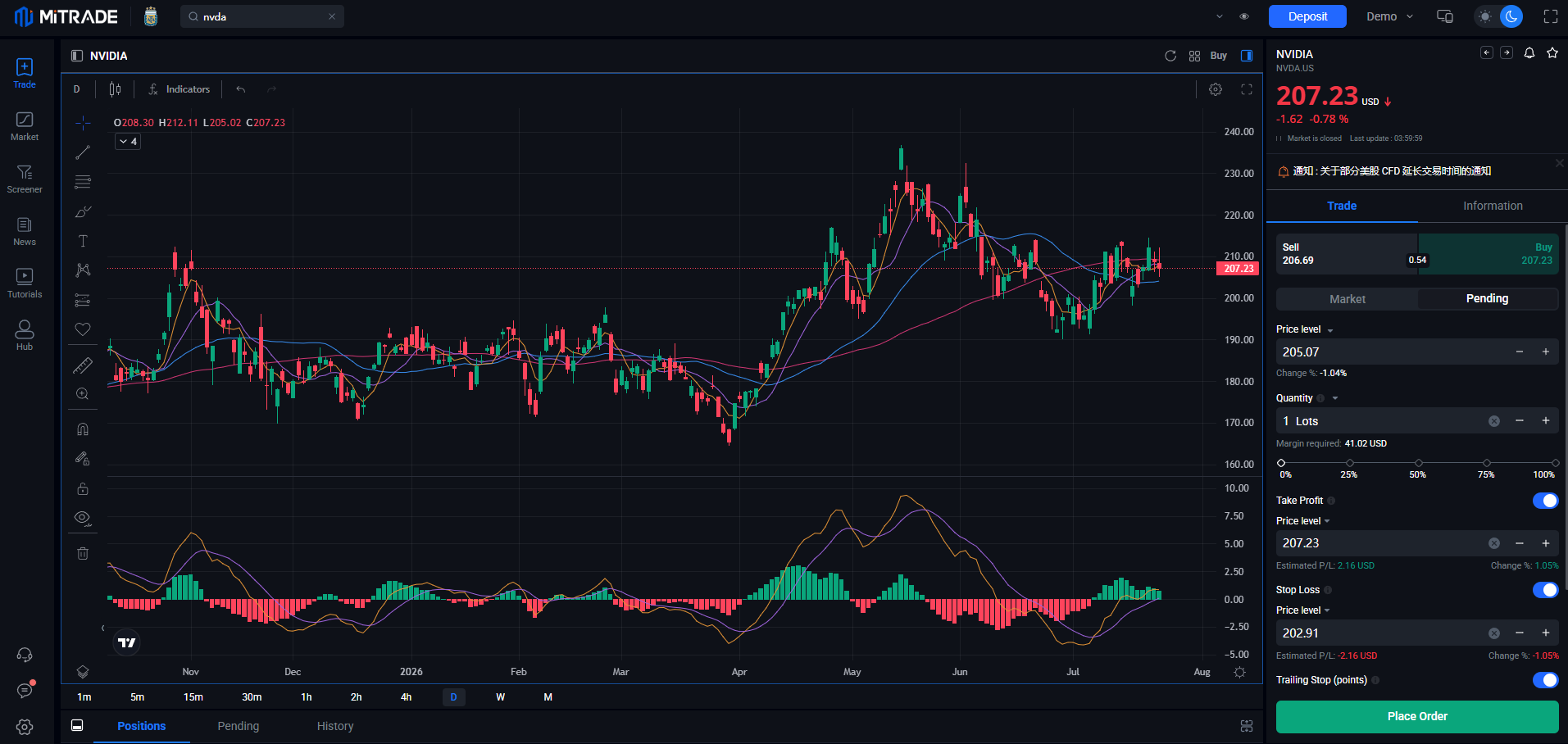The width and height of the screenshot is (1568, 744).
Task: Refresh the NVIDIA chart
Action: [1170, 56]
